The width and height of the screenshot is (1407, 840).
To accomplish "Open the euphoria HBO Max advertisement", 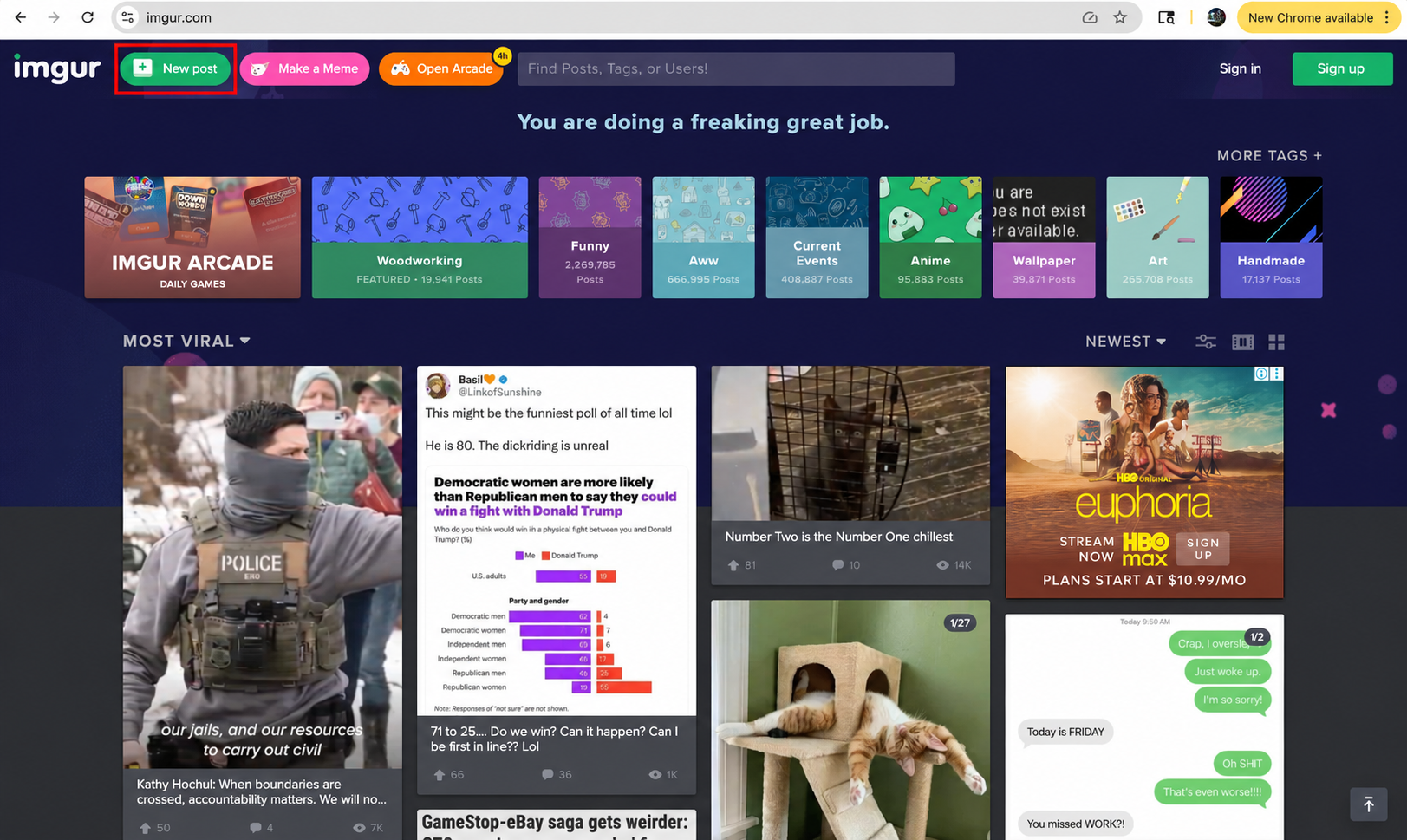I will click(1144, 482).
